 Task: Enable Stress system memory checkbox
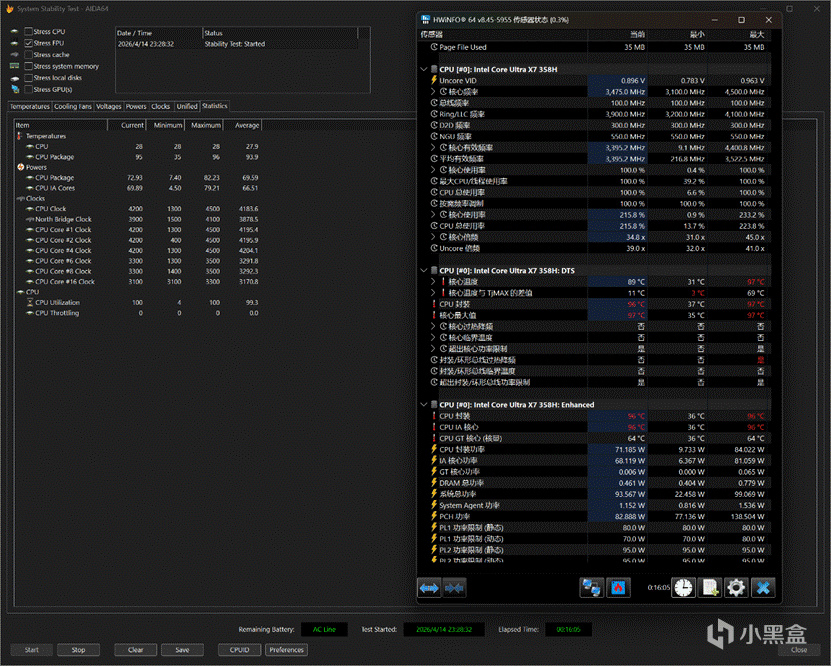click(29, 67)
